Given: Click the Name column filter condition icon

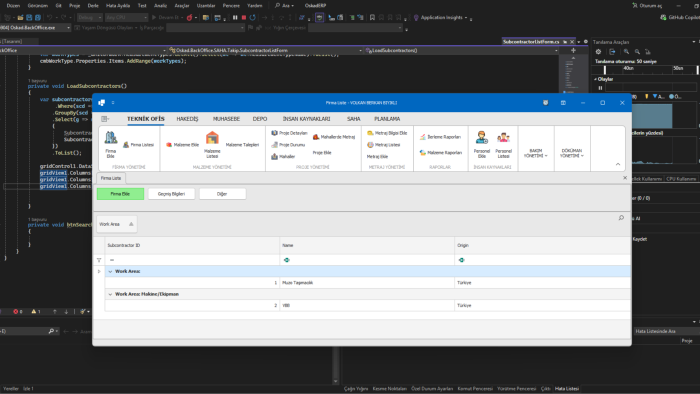Looking at the screenshot, I should pos(287,260).
